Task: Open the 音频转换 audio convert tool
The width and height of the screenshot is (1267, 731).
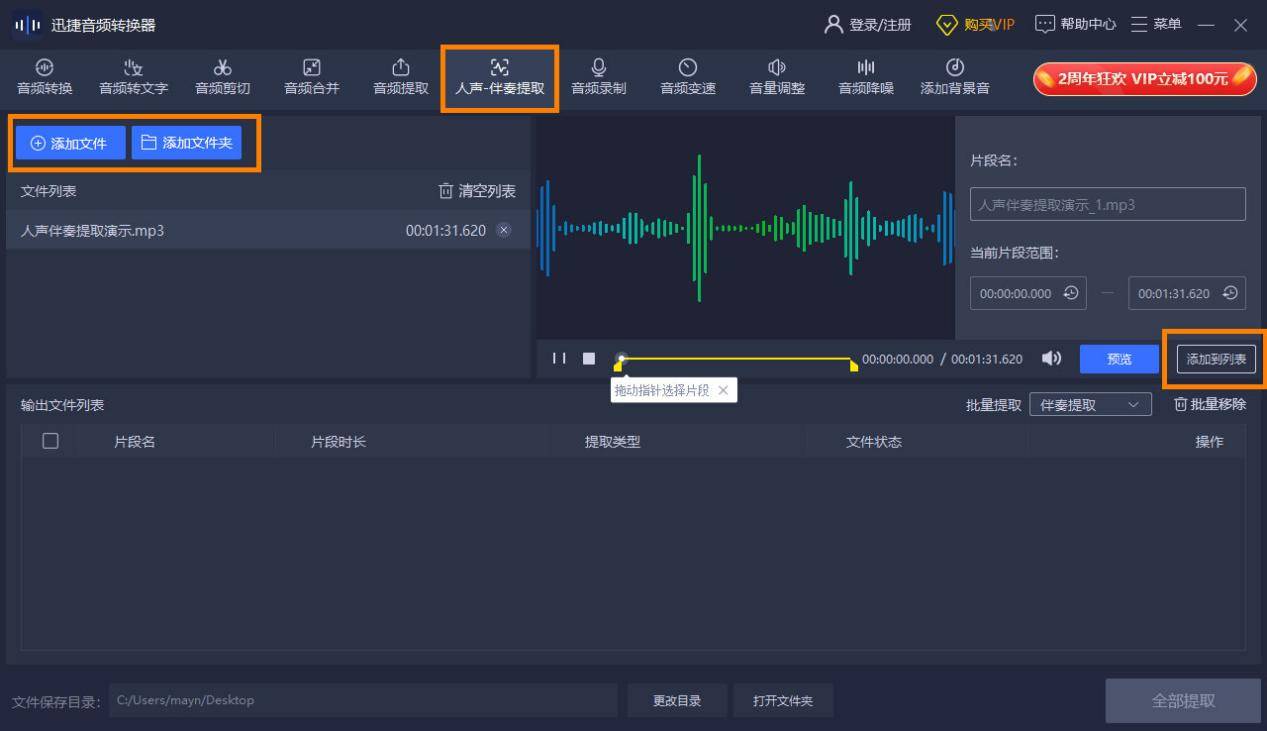Action: point(45,78)
